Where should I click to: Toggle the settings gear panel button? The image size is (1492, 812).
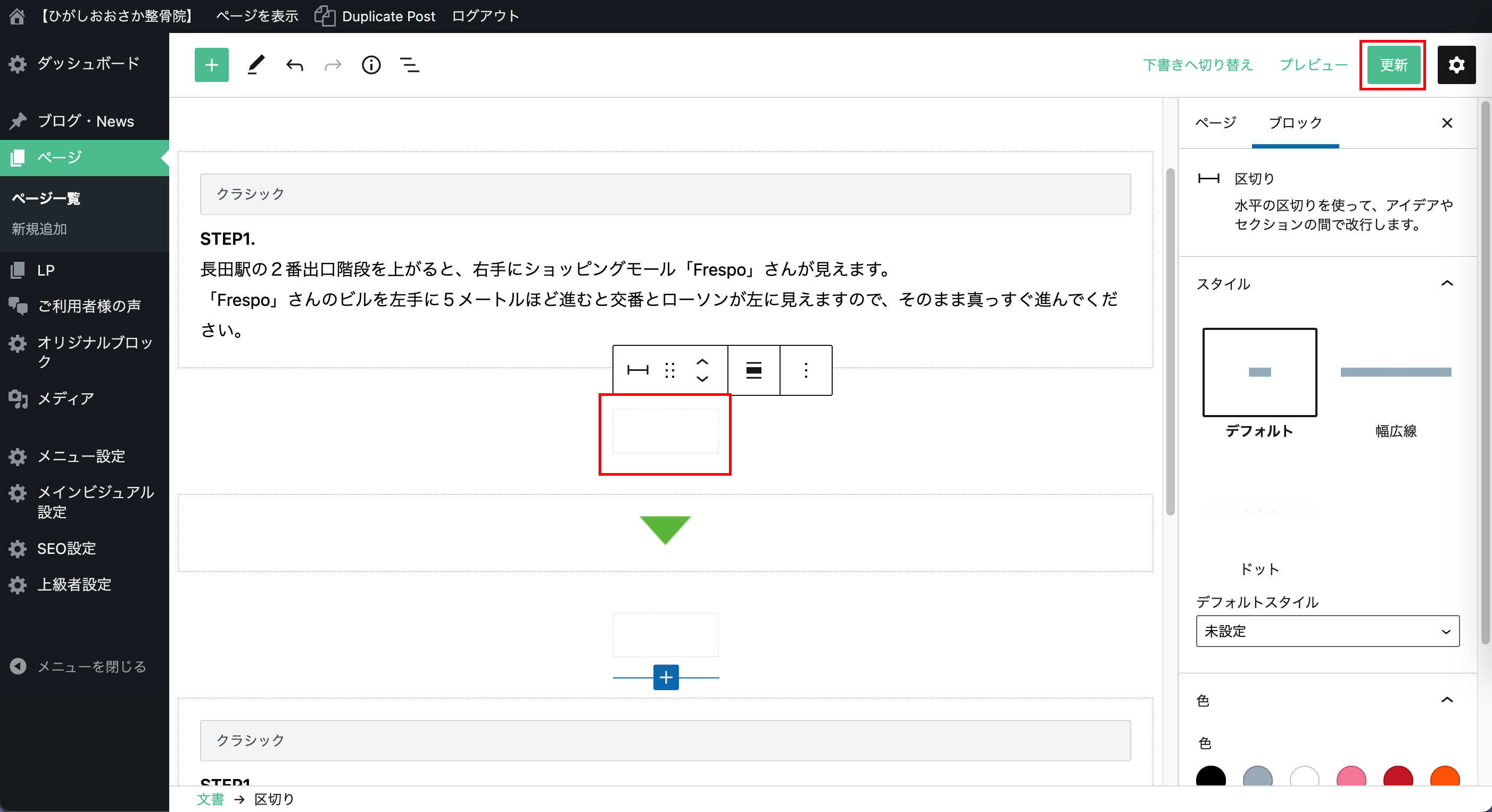click(x=1456, y=65)
